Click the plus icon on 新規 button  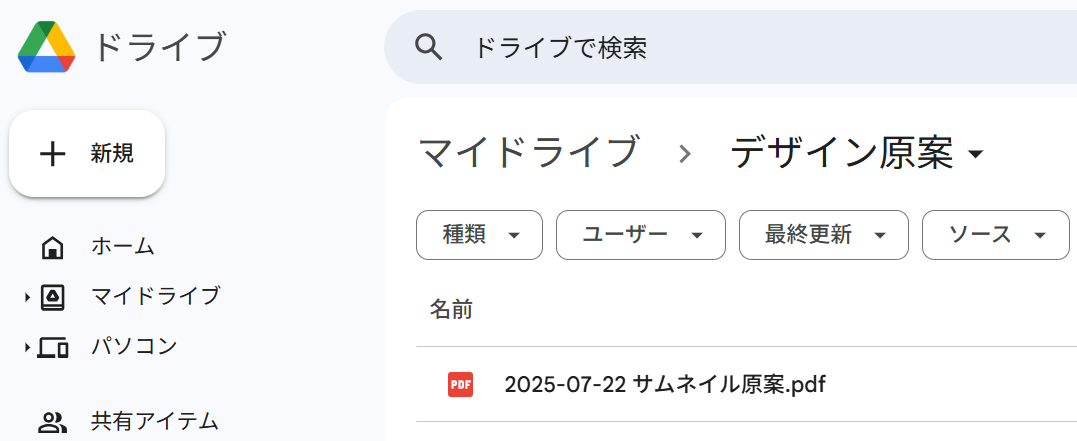(x=52, y=153)
